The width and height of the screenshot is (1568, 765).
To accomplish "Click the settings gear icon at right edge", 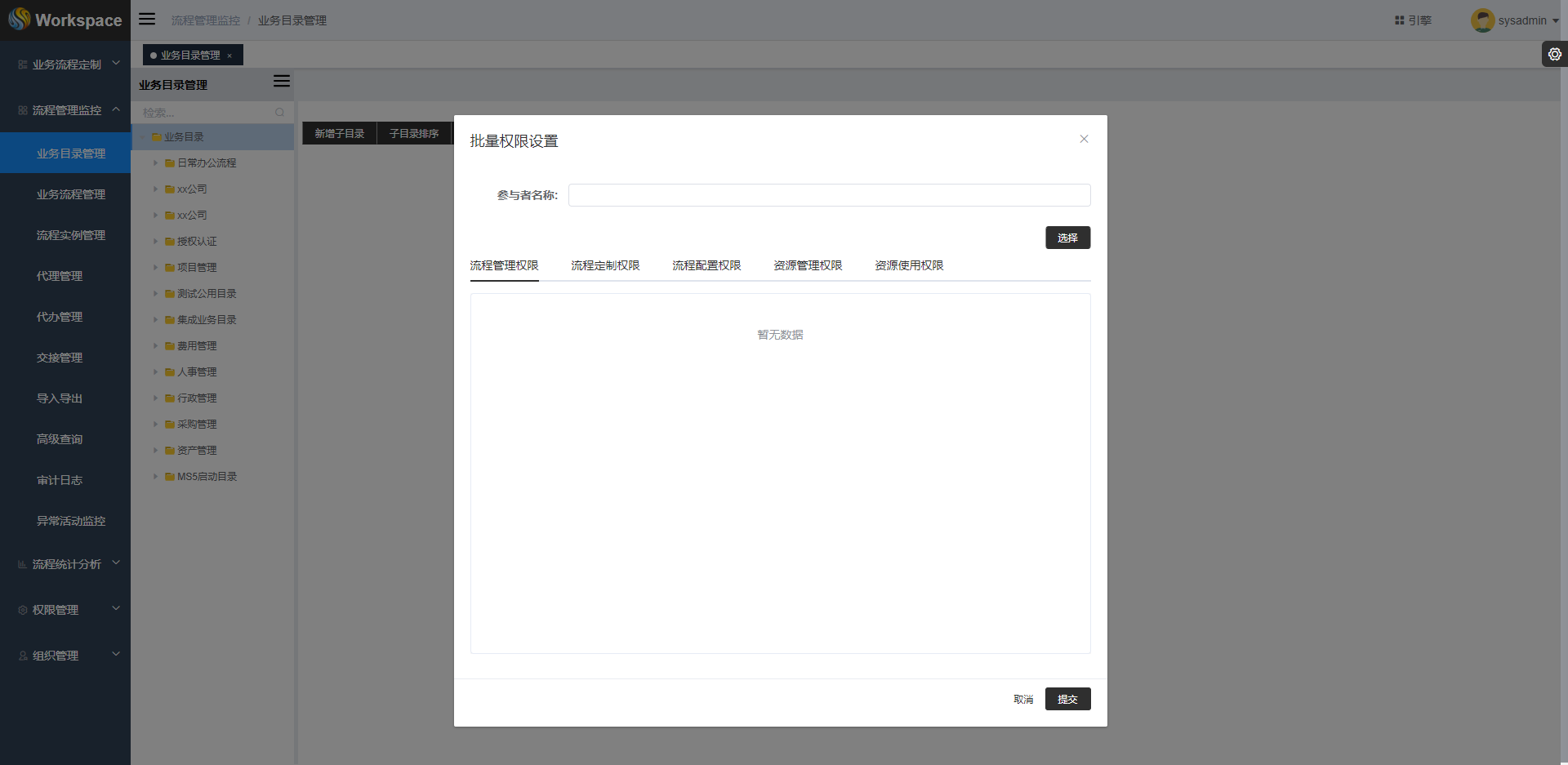I will coord(1554,54).
